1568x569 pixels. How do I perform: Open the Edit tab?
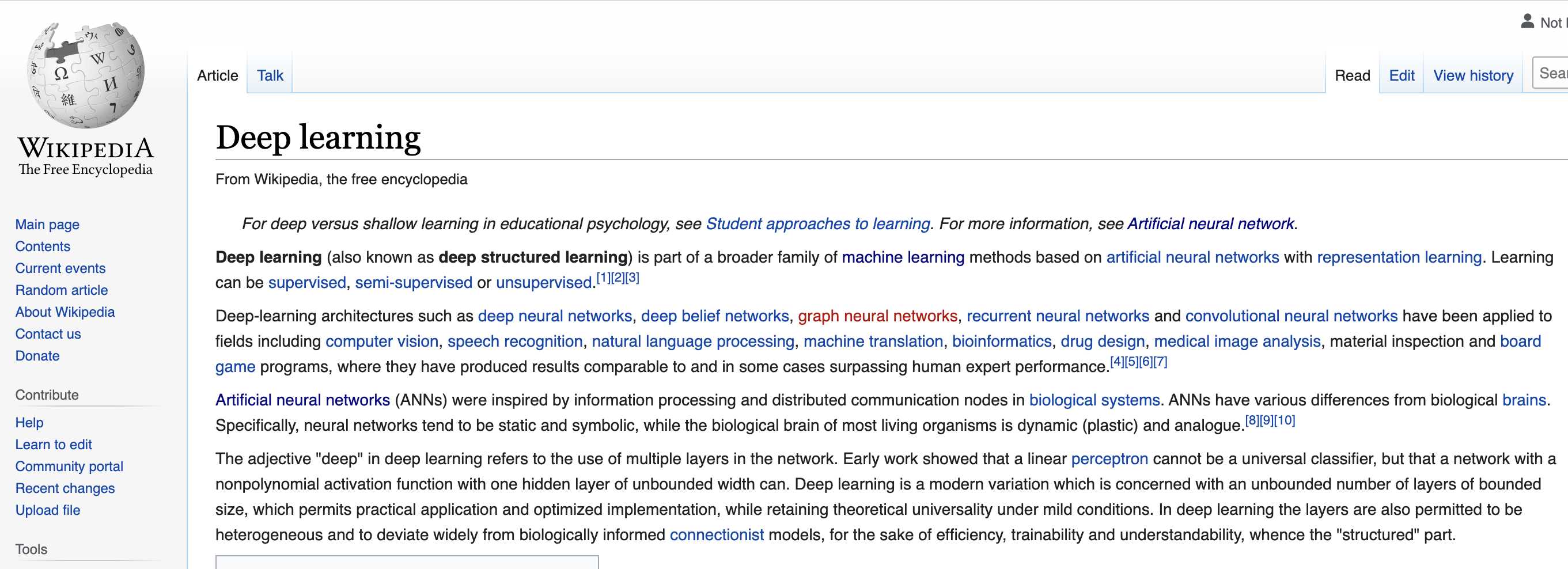1401,75
